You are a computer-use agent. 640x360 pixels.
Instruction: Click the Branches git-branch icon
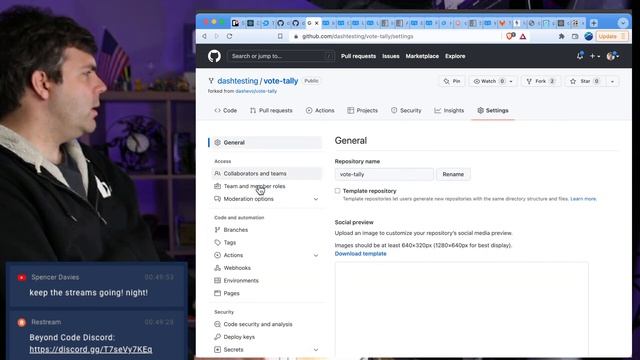pyautogui.click(x=217, y=230)
